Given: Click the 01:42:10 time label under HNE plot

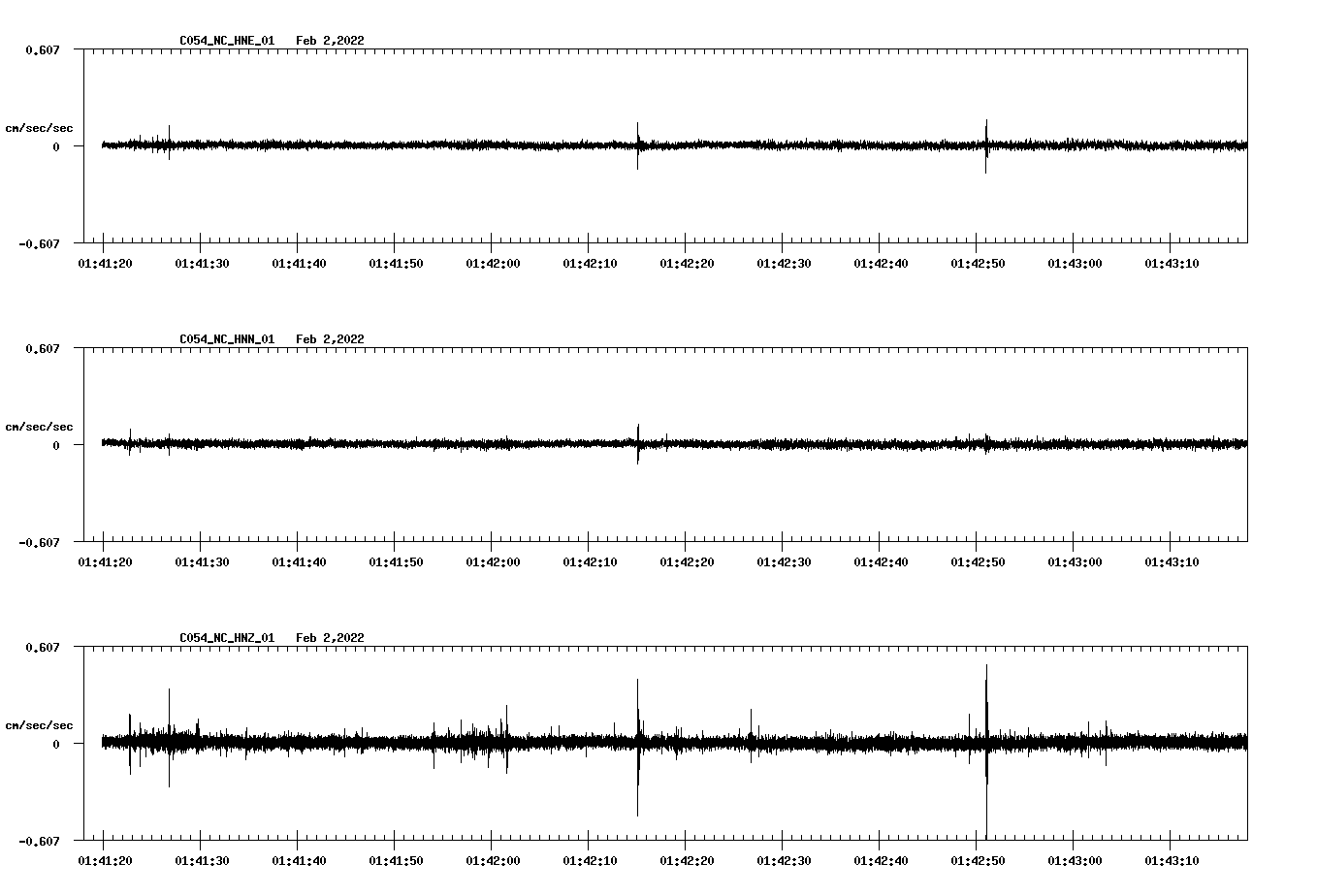Looking at the screenshot, I should [x=590, y=264].
